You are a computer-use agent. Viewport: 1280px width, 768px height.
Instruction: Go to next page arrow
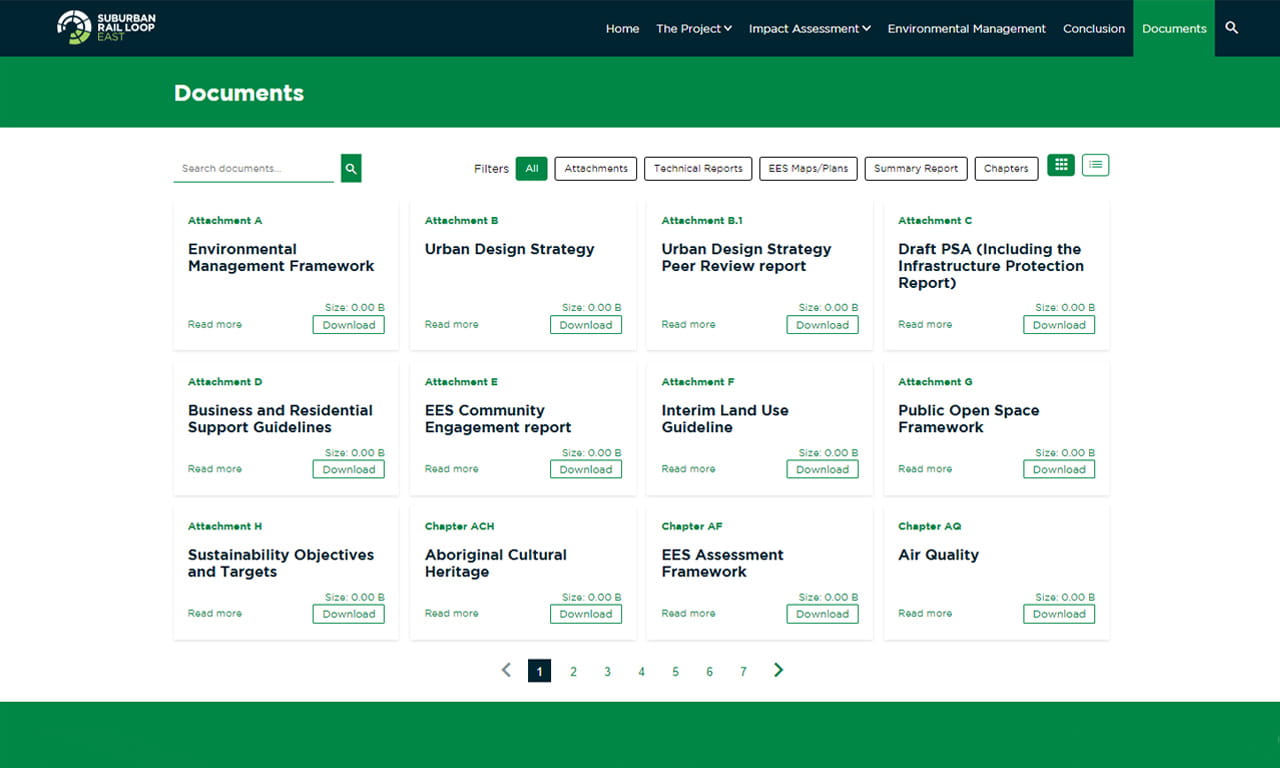click(x=778, y=670)
